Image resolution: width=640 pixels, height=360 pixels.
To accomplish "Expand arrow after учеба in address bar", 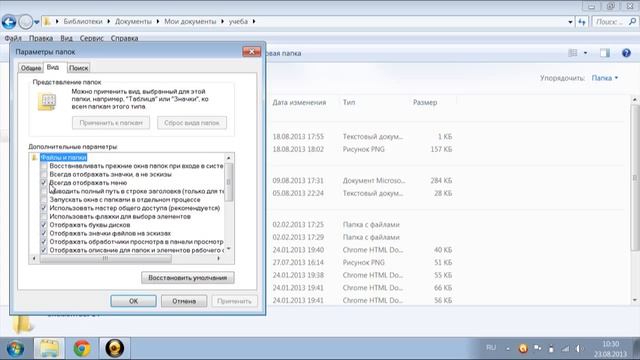I will [254, 21].
